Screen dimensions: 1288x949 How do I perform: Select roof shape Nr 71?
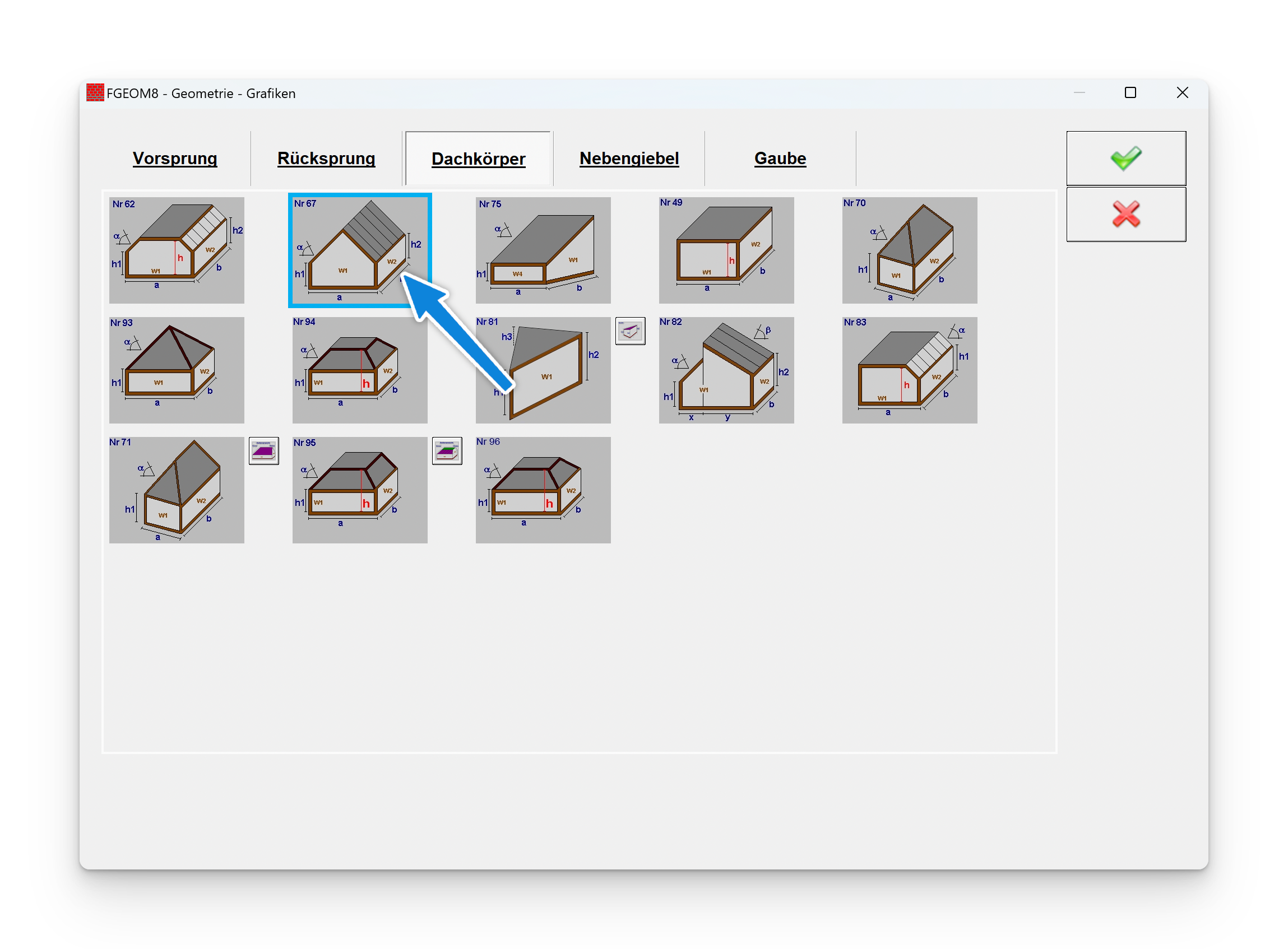177,490
